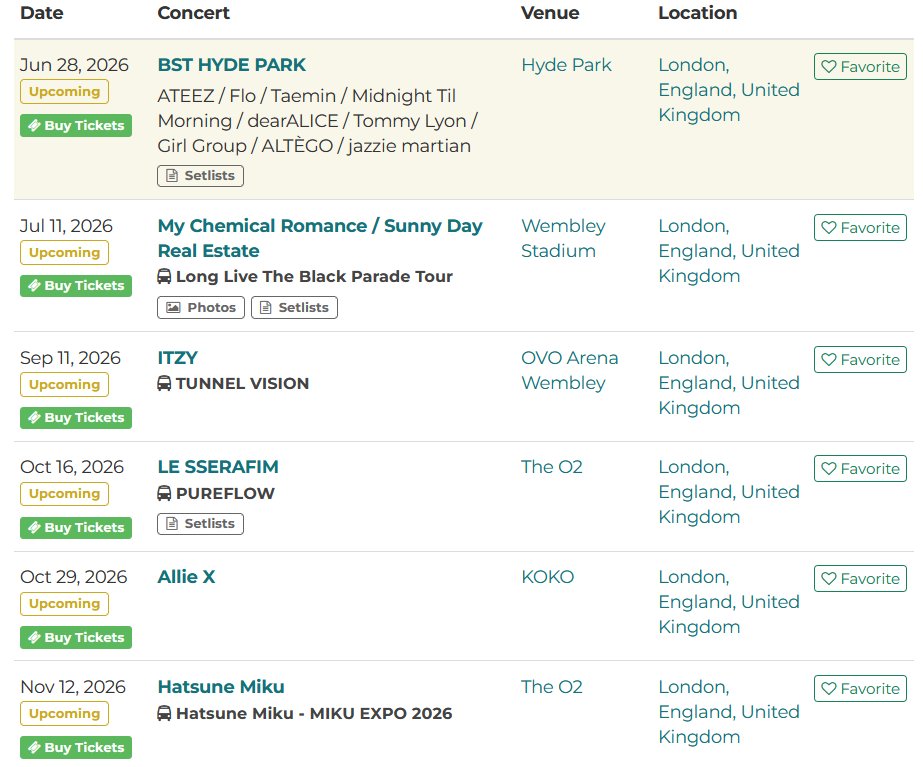
Task: Open the Hyde Park venue link
Action: pyautogui.click(x=566, y=65)
